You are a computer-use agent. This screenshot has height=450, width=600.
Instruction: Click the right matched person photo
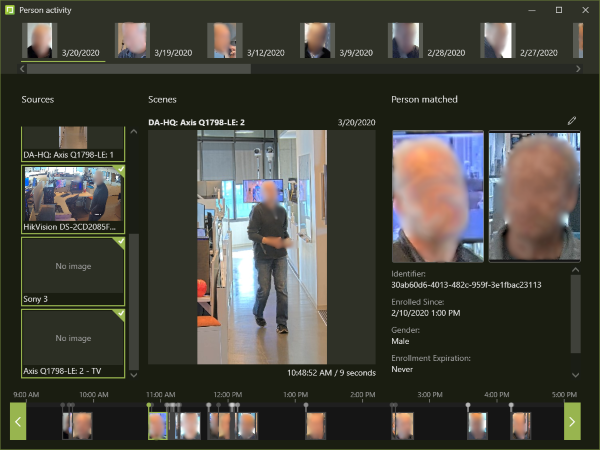[535, 196]
